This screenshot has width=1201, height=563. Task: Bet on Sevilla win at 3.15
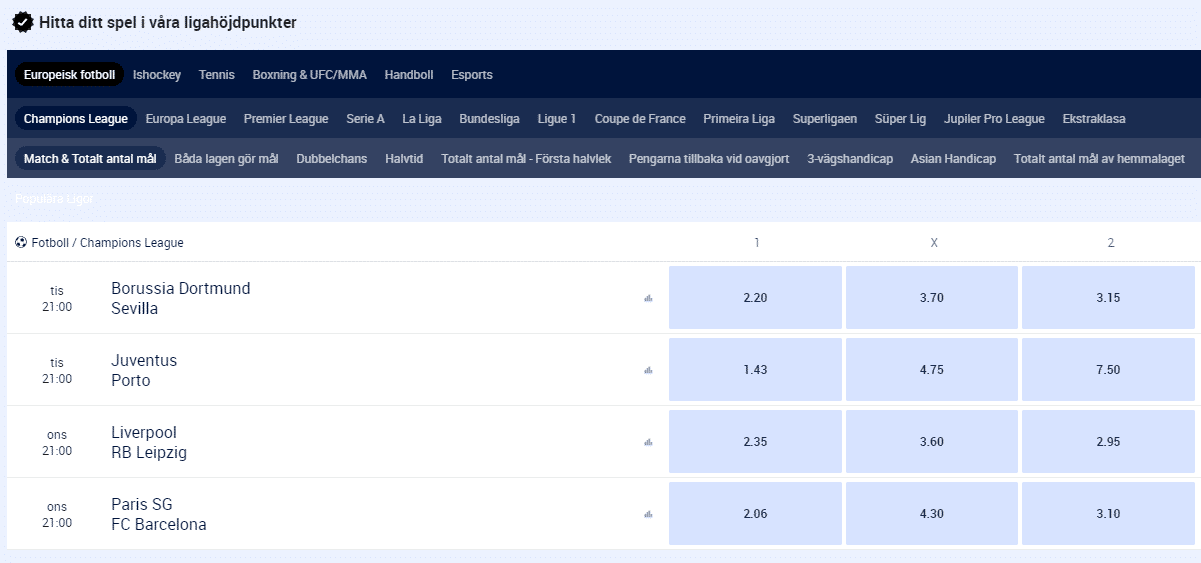(x=1108, y=298)
